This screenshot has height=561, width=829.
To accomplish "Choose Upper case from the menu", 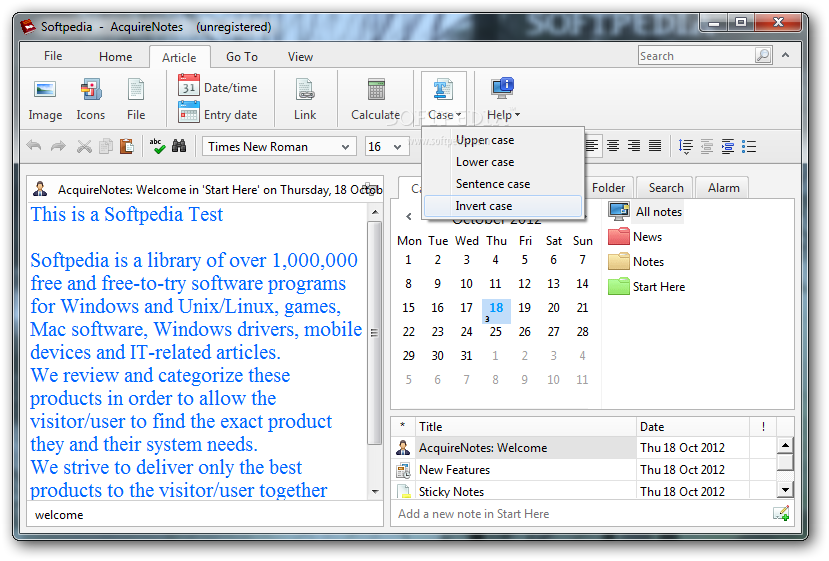I will (x=503, y=140).
